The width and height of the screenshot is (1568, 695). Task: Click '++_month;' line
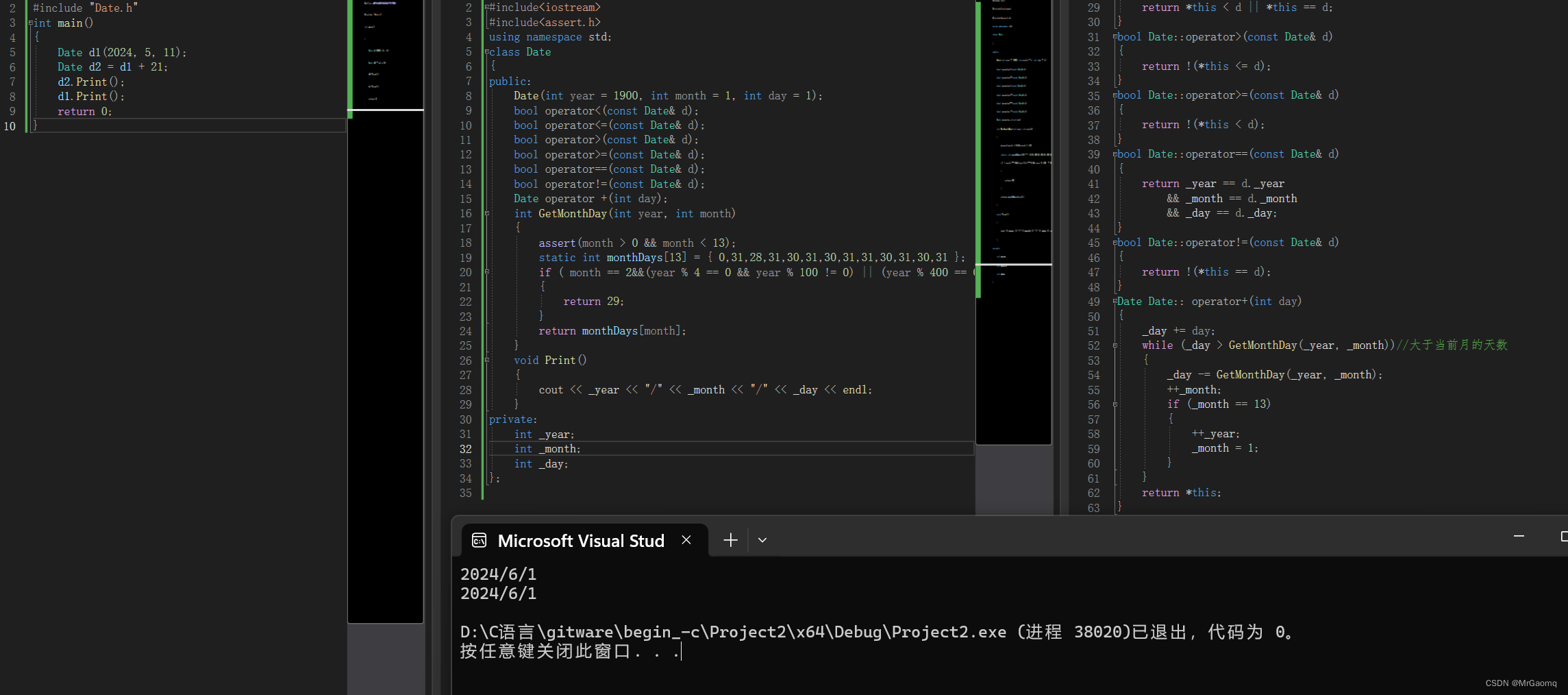pyautogui.click(x=1194, y=390)
